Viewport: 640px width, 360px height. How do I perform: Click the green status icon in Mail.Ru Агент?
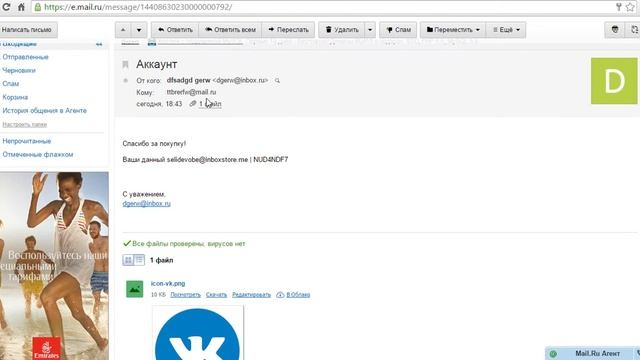pos(553,354)
